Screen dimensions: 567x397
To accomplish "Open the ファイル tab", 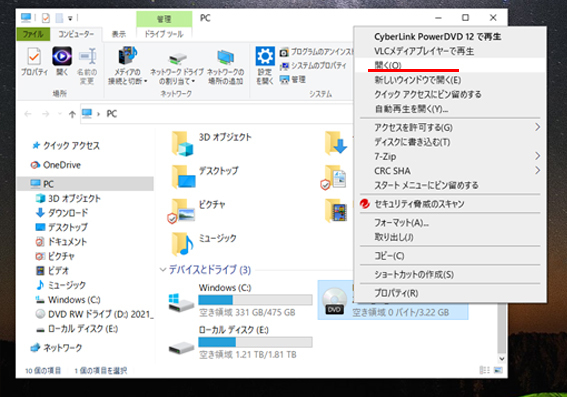I will pyautogui.click(x=33, y=34).
